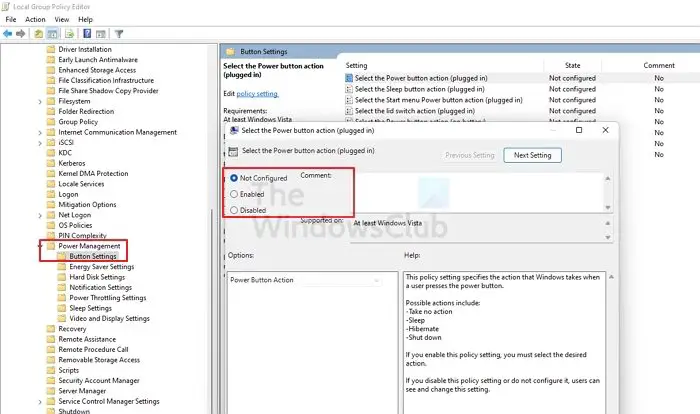Screen dimensions: 700x414
Task: Click the Help text scroll-up arrow
Action: (x=611, y=277)
